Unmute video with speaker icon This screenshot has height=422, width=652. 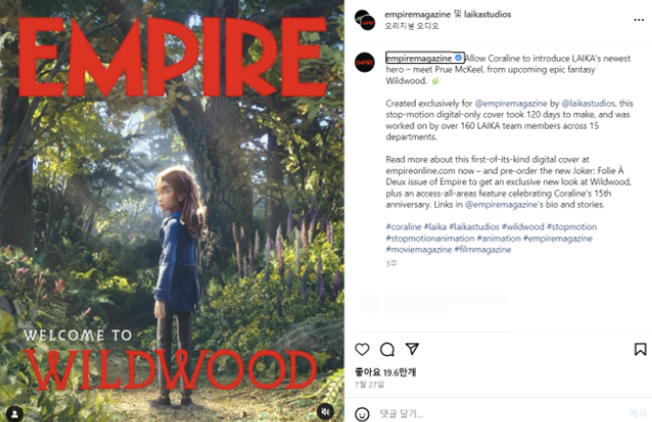[x=326, y=412]
